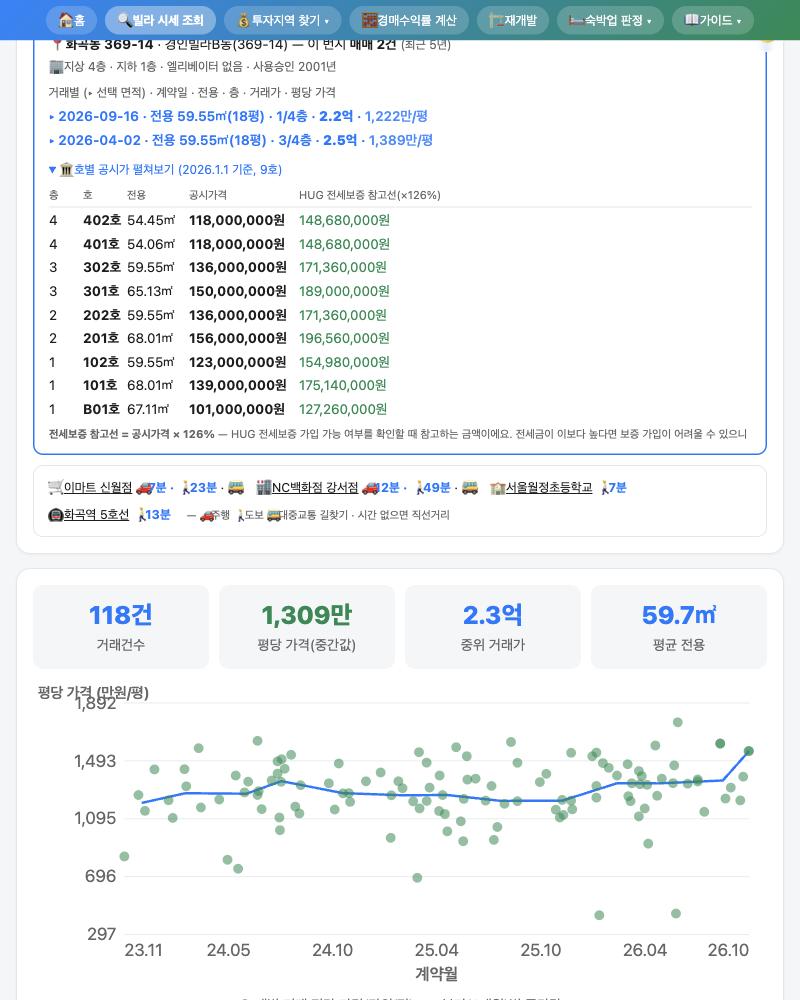Click the book icon in 가이드
The width and height of the screenshot is (800, 1000).
pos(692,20)
